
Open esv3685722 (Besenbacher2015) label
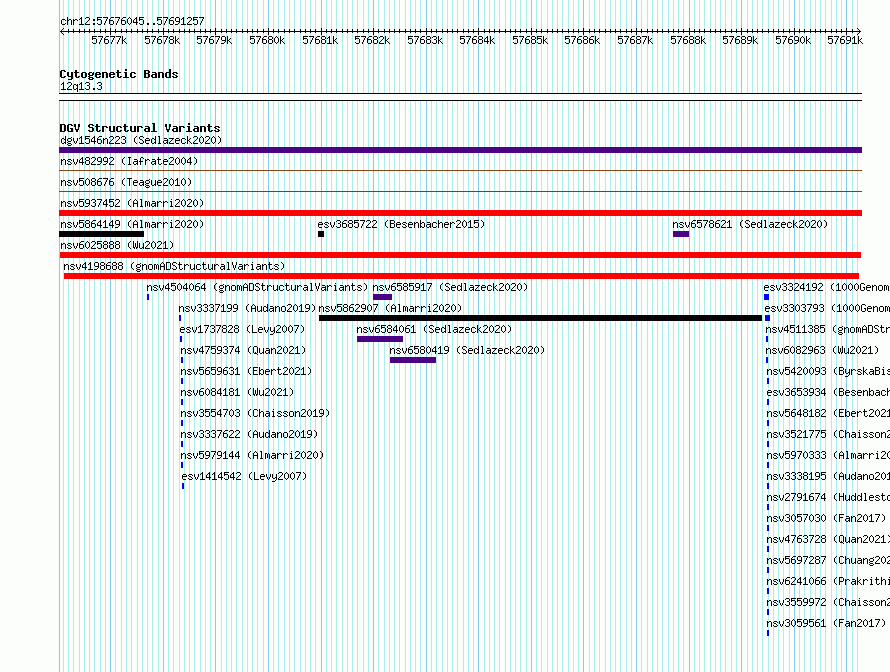401,224
